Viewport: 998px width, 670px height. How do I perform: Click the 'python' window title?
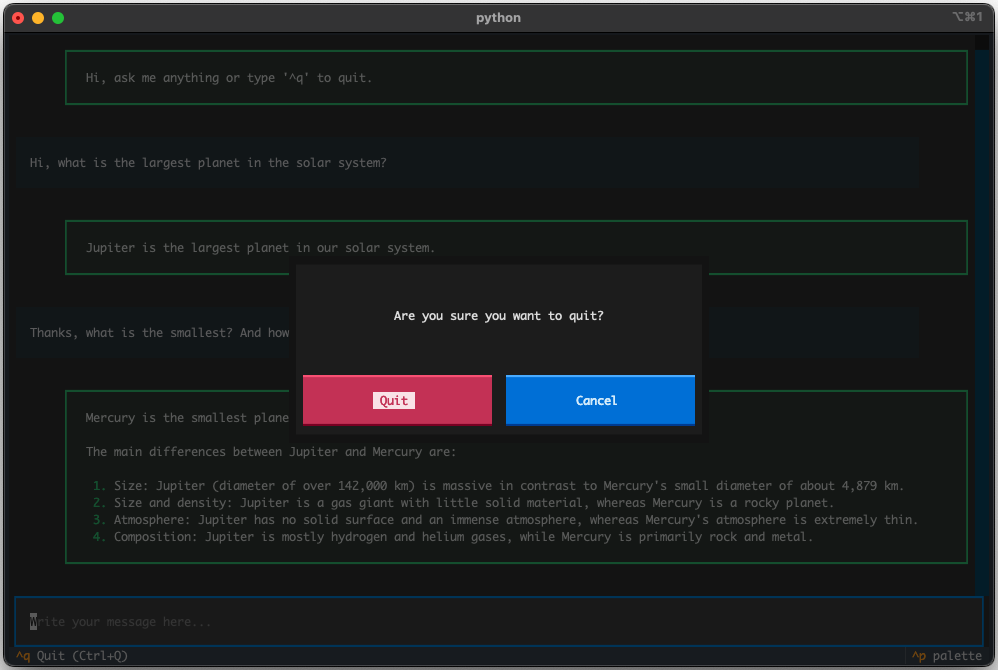click(498, 18)
